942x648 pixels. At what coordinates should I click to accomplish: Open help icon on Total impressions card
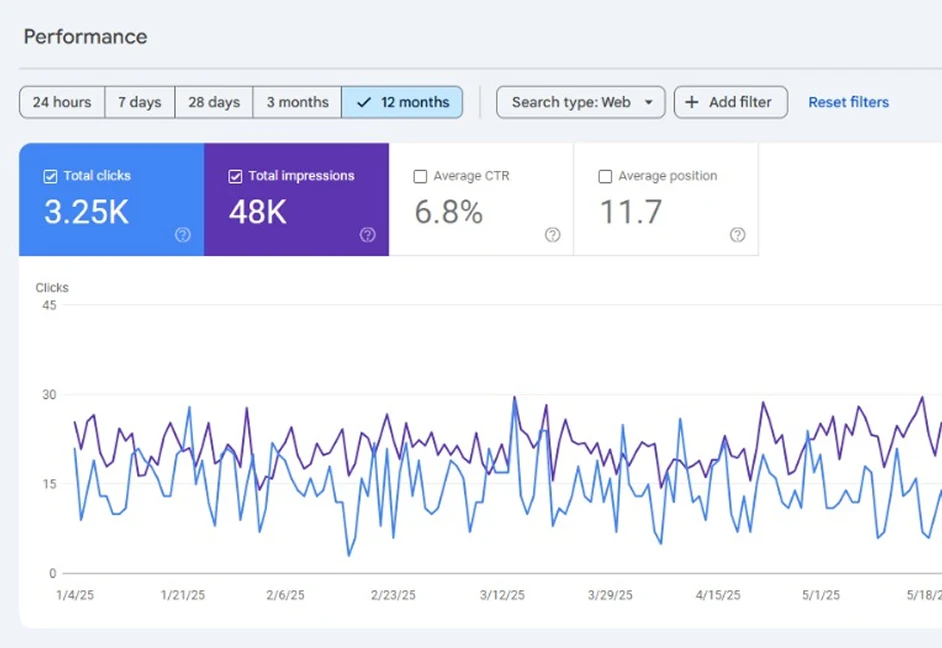point(368,235)
